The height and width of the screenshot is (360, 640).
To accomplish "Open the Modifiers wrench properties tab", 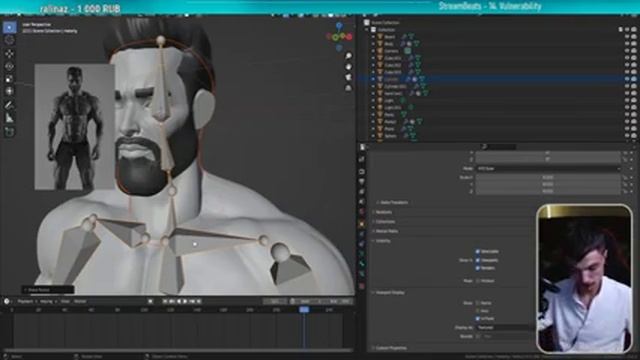I will pyautogui.click(x=362, y=234).
